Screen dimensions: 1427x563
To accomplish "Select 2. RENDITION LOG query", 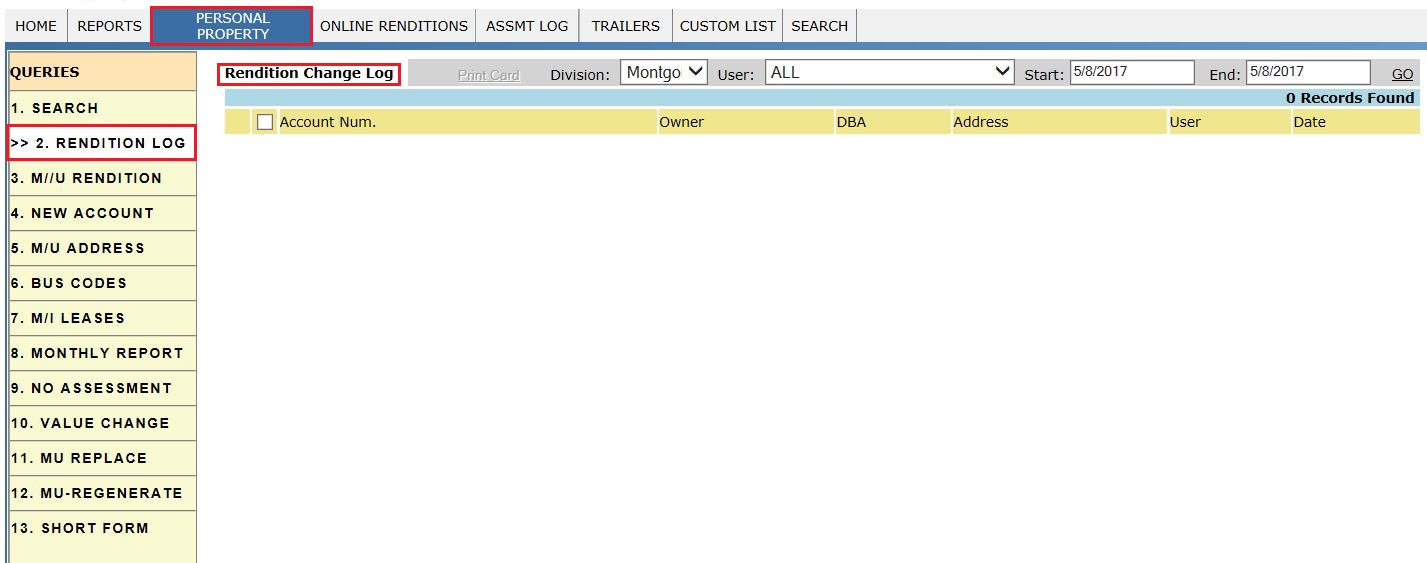I will (102, 143).
